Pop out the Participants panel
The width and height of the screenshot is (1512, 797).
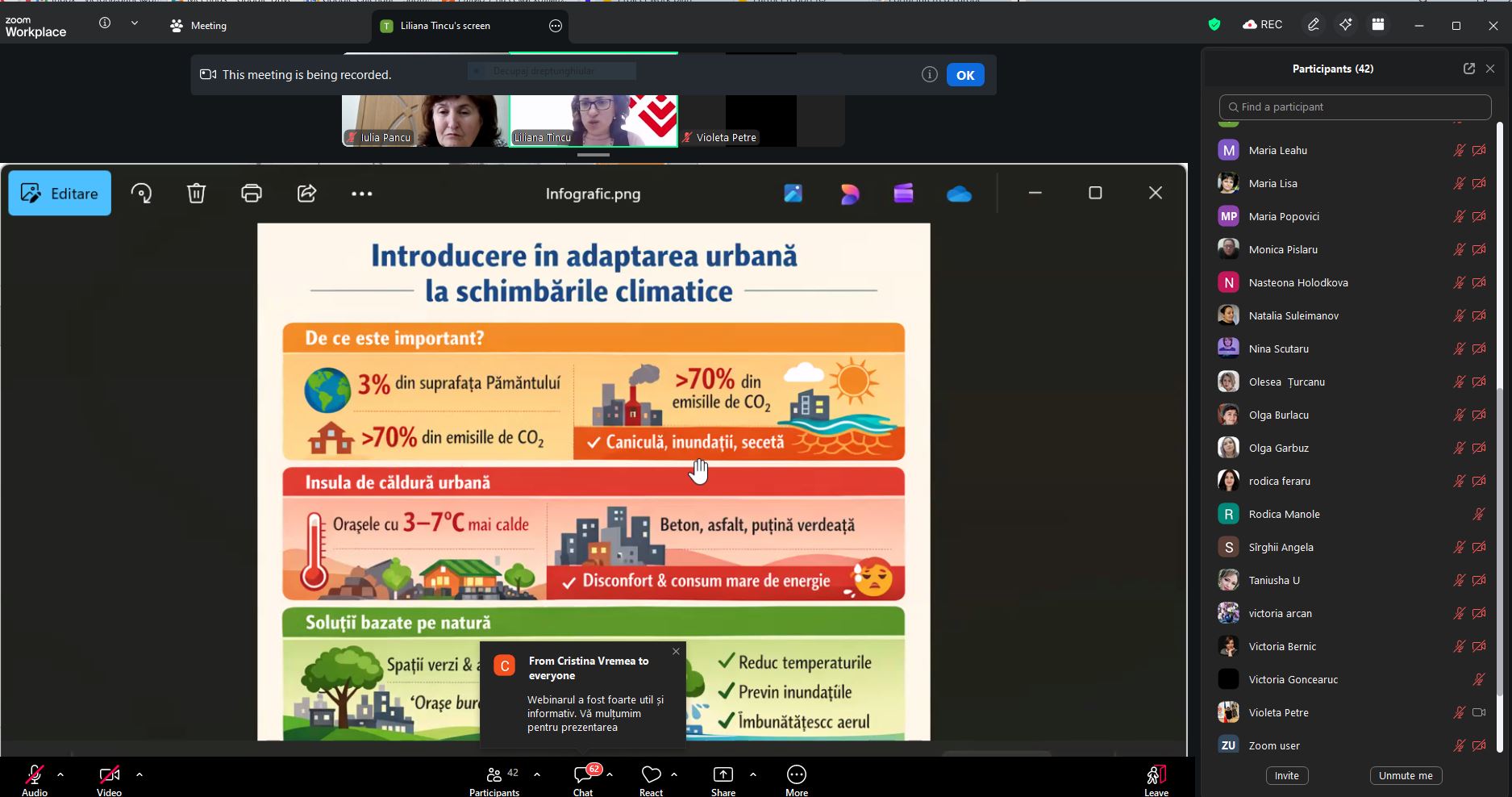pyautogui.click(x=1468, y=69)
